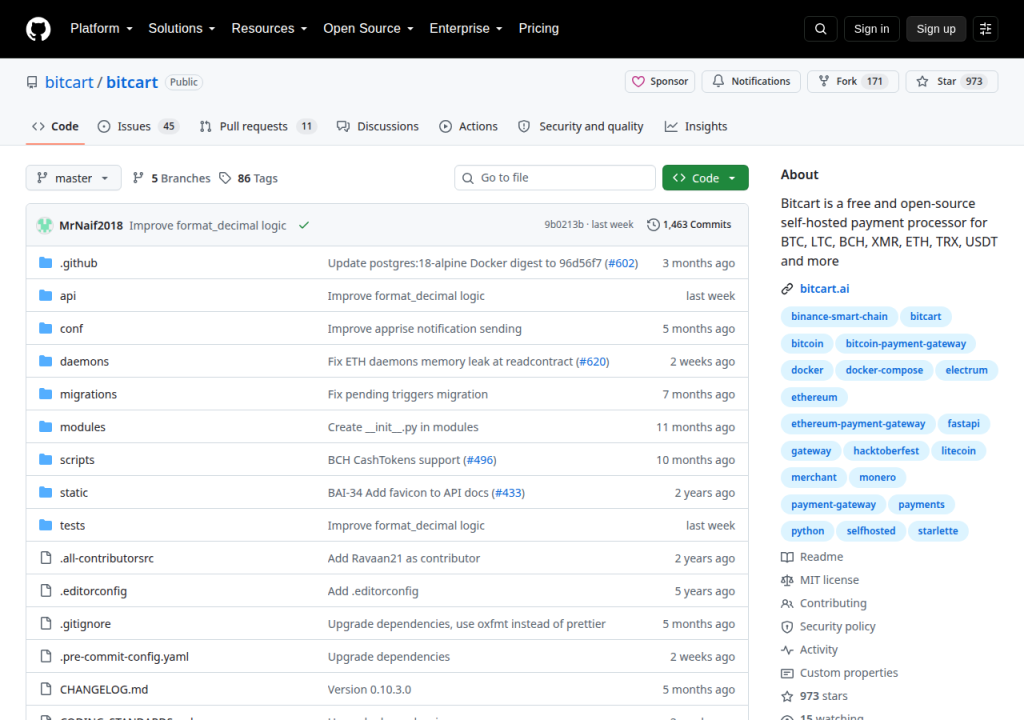Click the migrations folder icon
Screen dimensions: 1024x720
(46, 393)
